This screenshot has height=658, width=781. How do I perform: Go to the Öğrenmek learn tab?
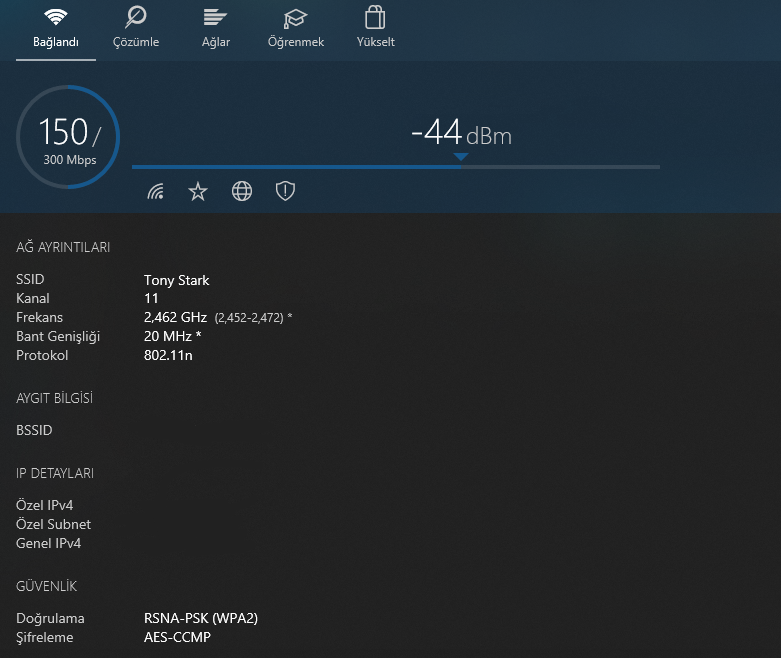coord(296,28)
